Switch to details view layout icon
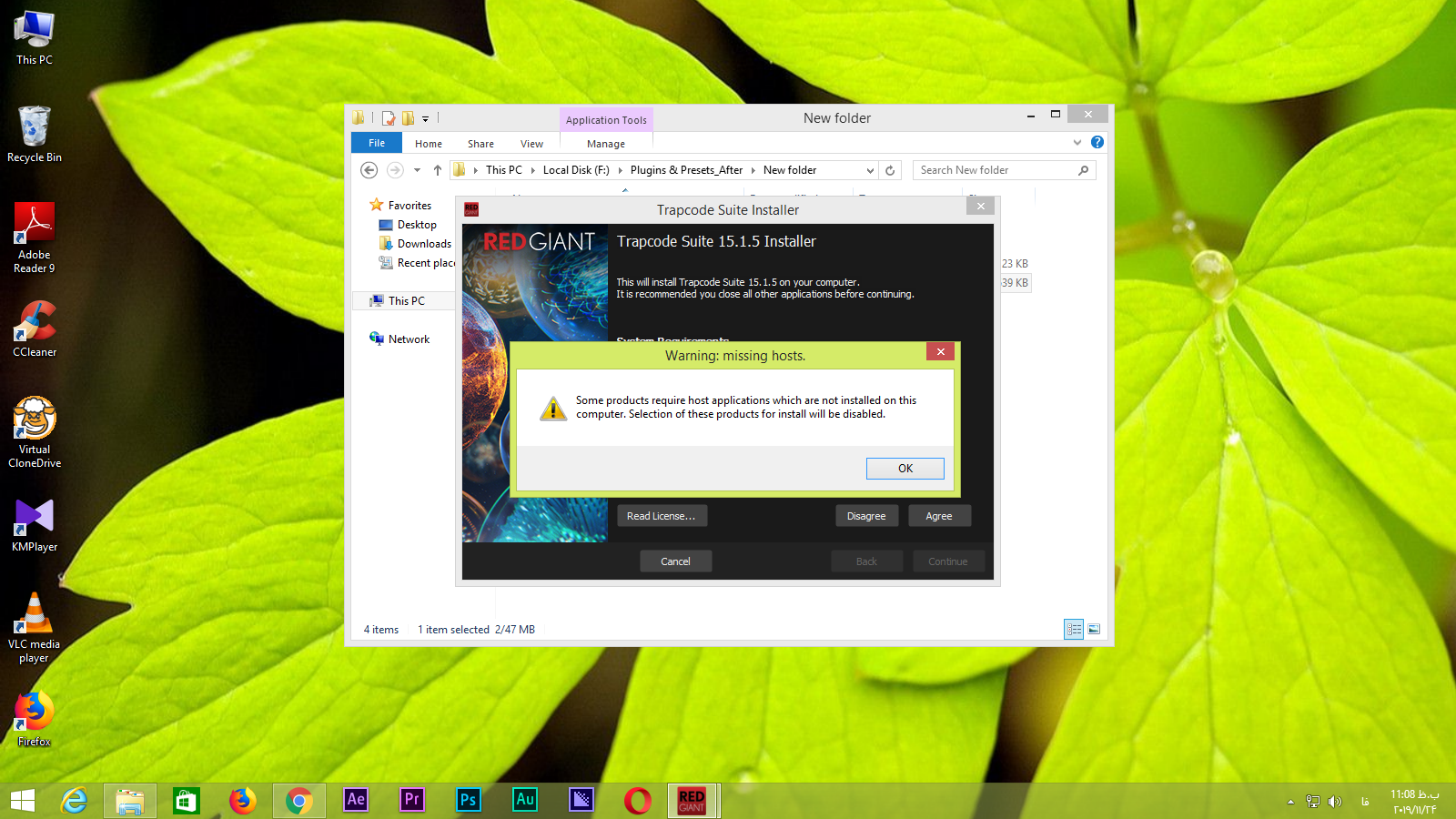 (x=1074, y=629)
